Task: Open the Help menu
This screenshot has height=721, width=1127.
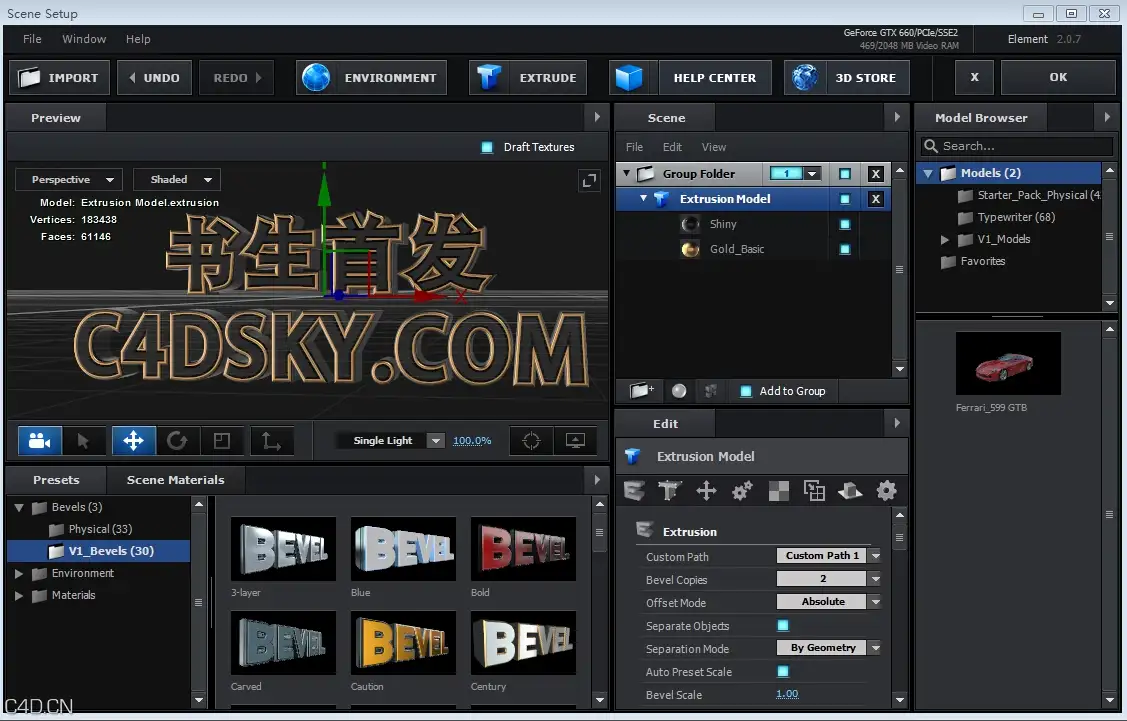Action: pos(138,39)
